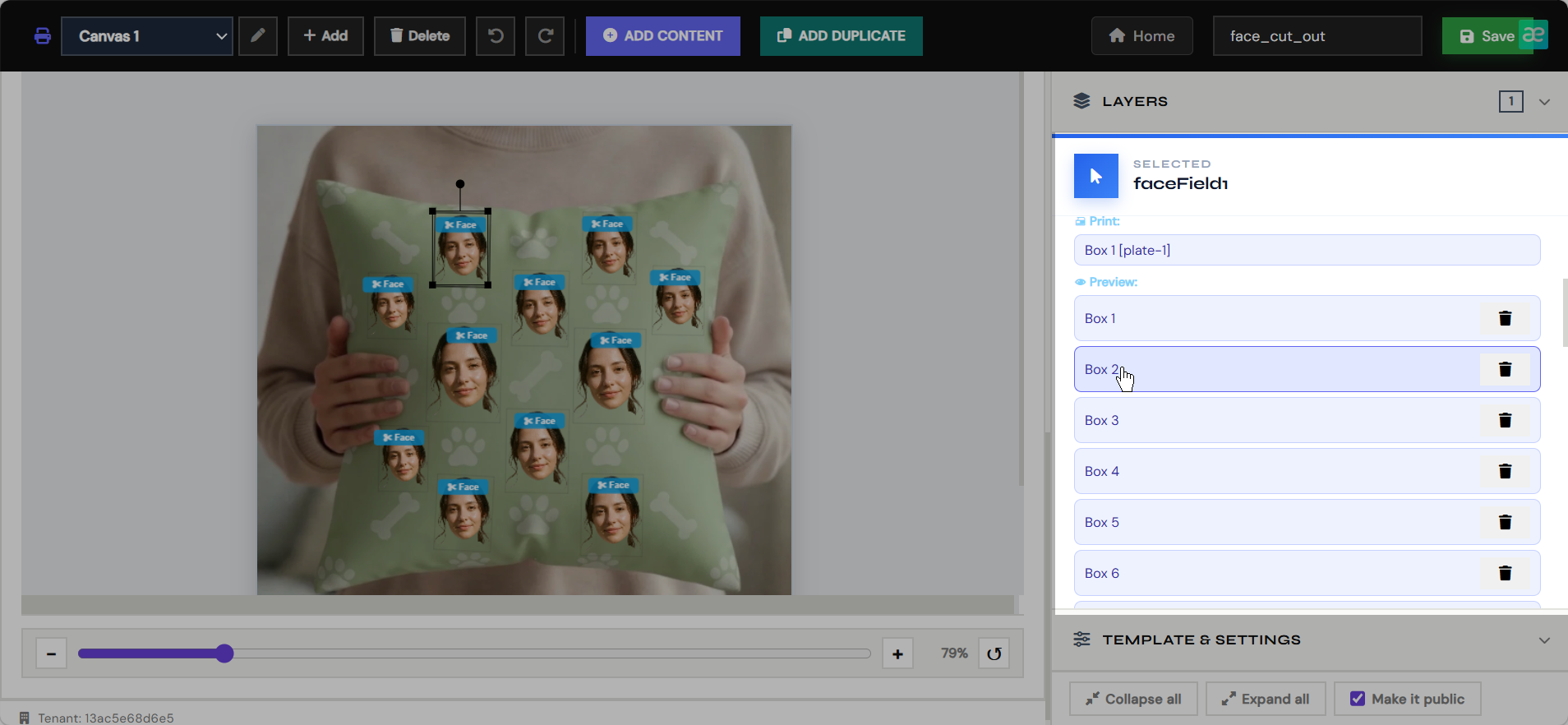Expand Template & Settings chevron
The height and width of the screenshot is (725, 1568).
coord(1544,640)
